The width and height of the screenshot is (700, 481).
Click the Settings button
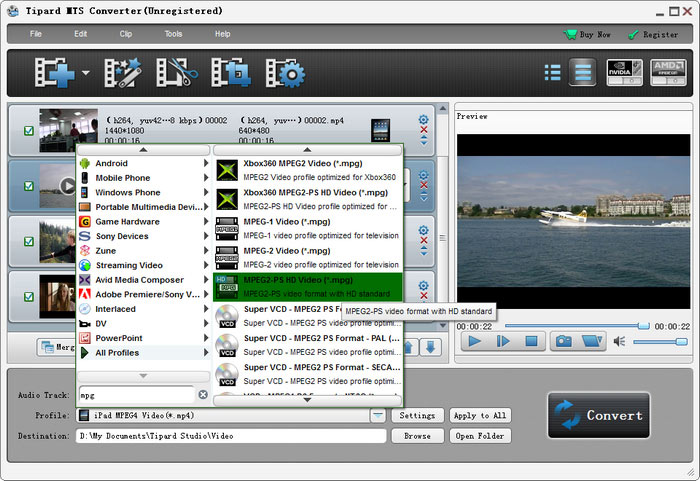[417, 415]
